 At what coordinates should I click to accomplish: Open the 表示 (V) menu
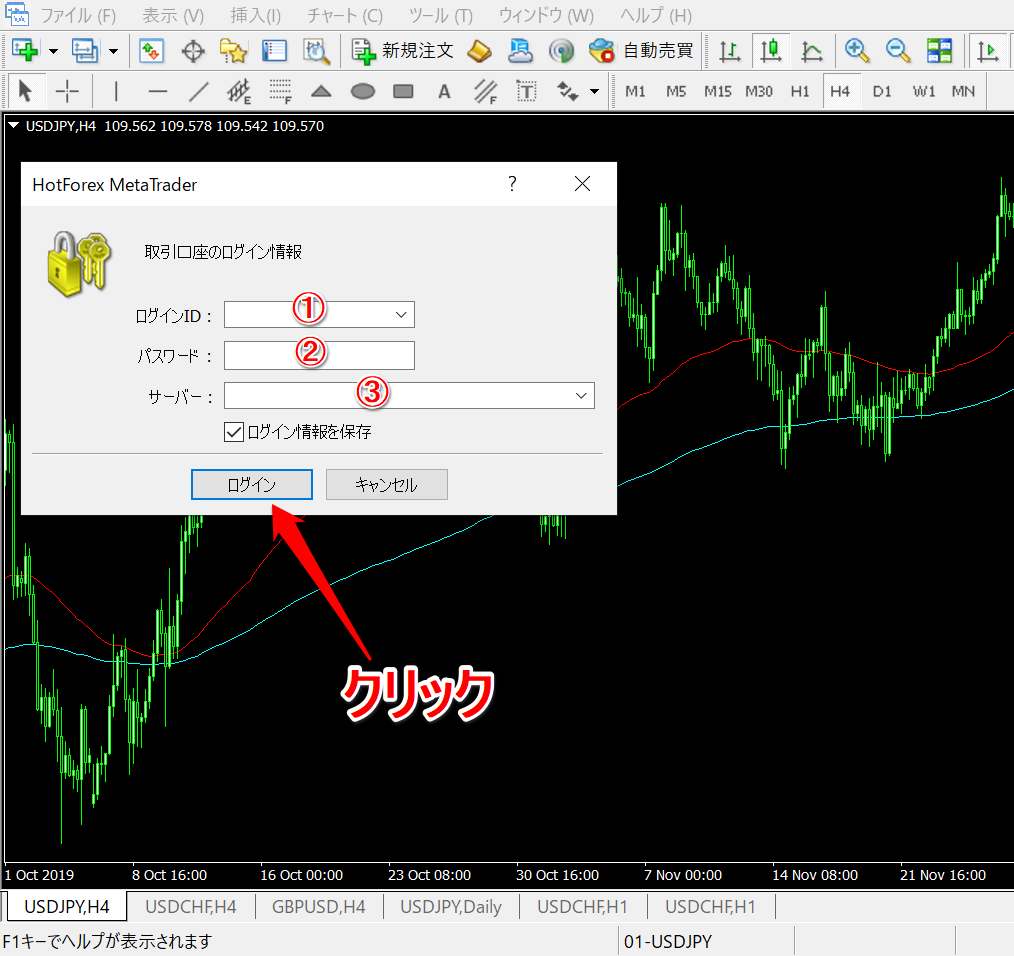click(173, 16)
